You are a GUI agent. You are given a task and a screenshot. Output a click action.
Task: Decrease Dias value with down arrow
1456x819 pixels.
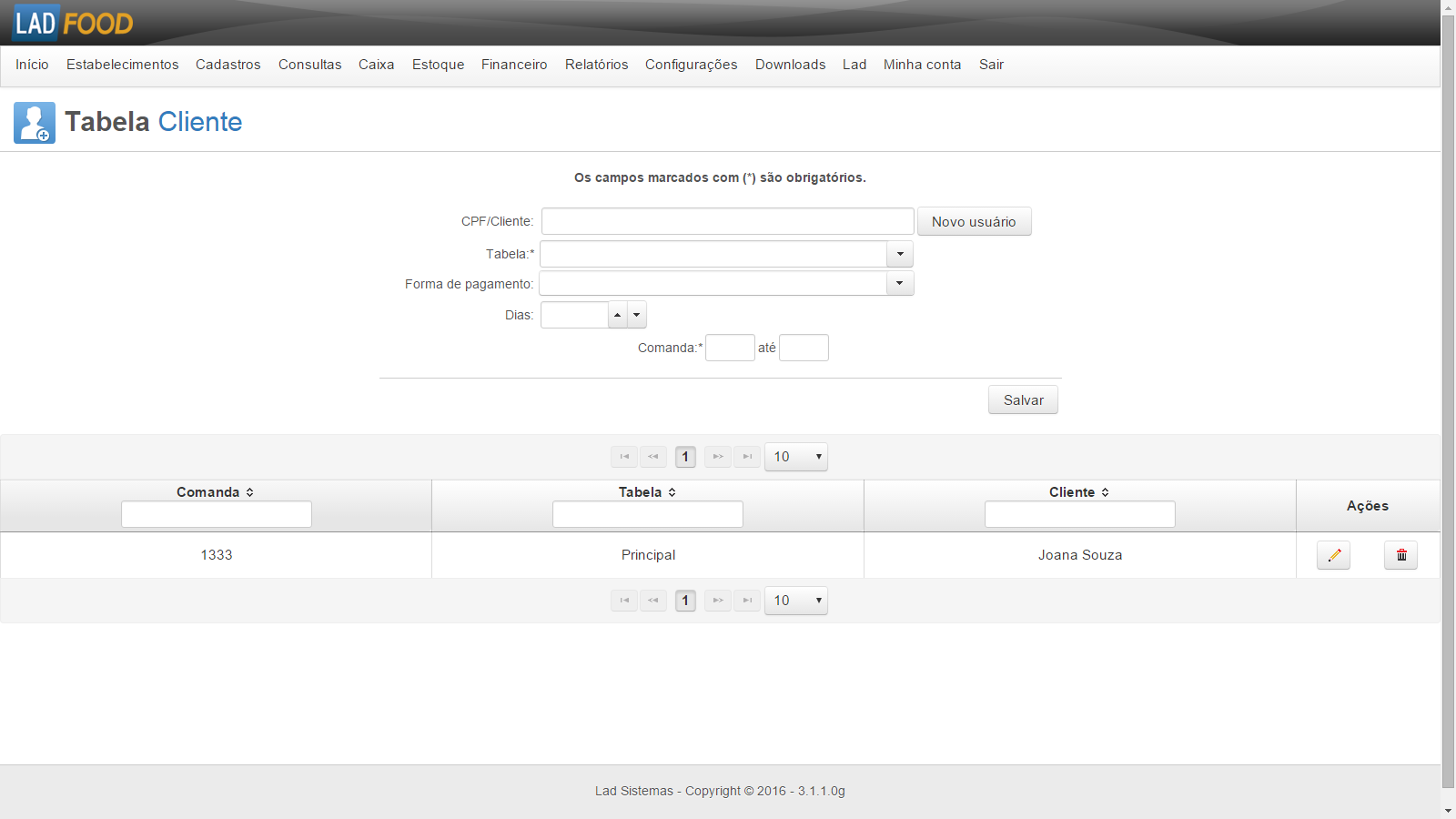[x=637, y=315]
